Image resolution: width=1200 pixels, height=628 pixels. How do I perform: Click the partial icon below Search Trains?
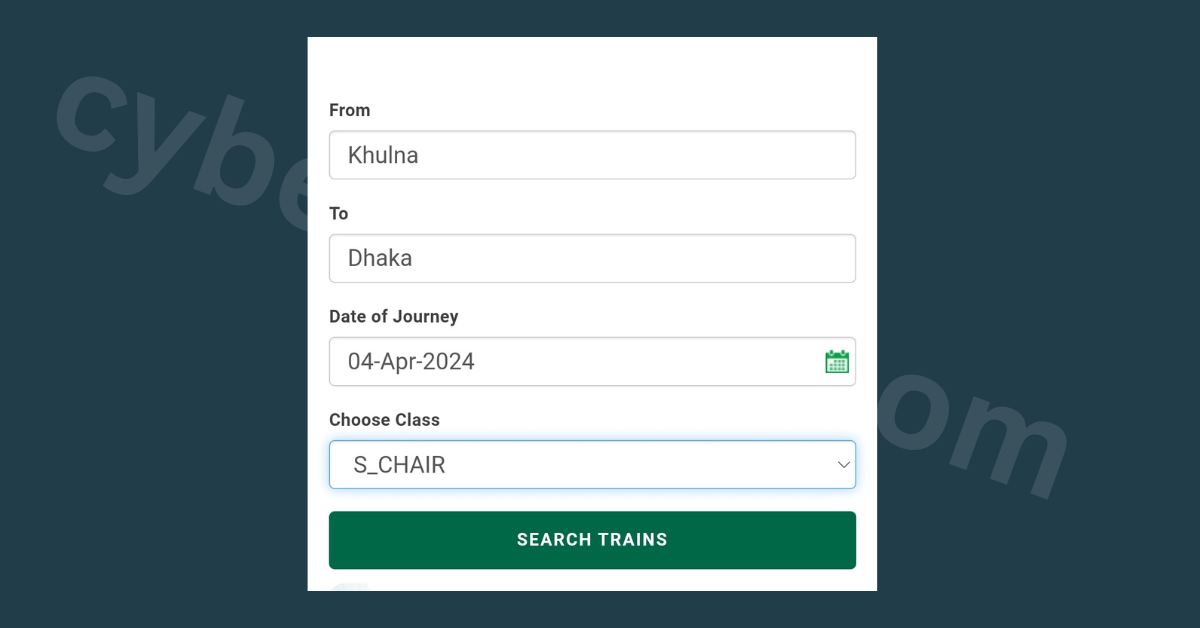350,587
